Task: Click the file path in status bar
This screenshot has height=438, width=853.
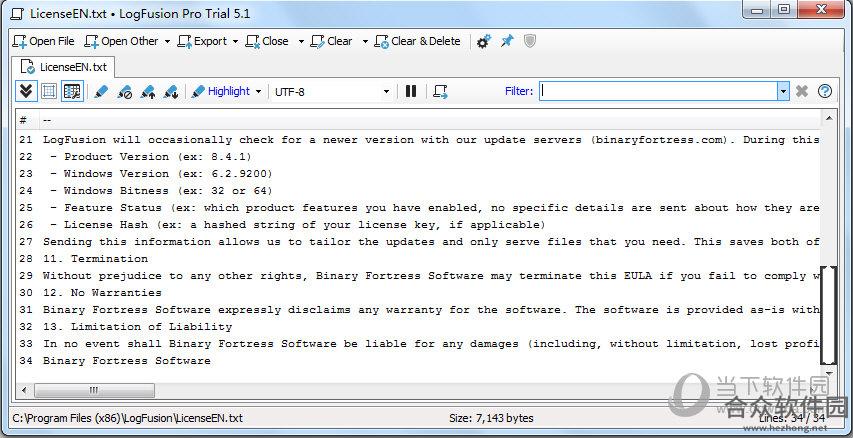Action: click(128, 418)
